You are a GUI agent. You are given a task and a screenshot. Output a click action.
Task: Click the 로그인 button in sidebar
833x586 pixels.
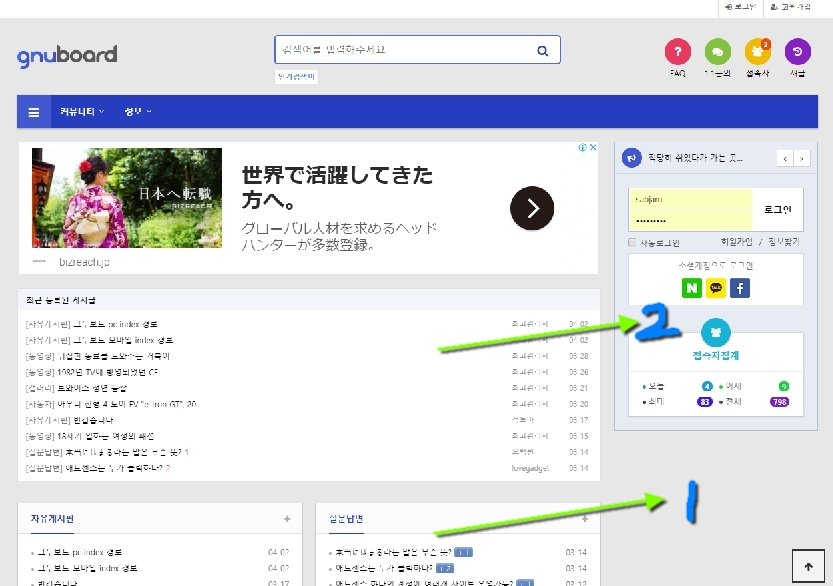pyautogui.click(x=778, y=209)
